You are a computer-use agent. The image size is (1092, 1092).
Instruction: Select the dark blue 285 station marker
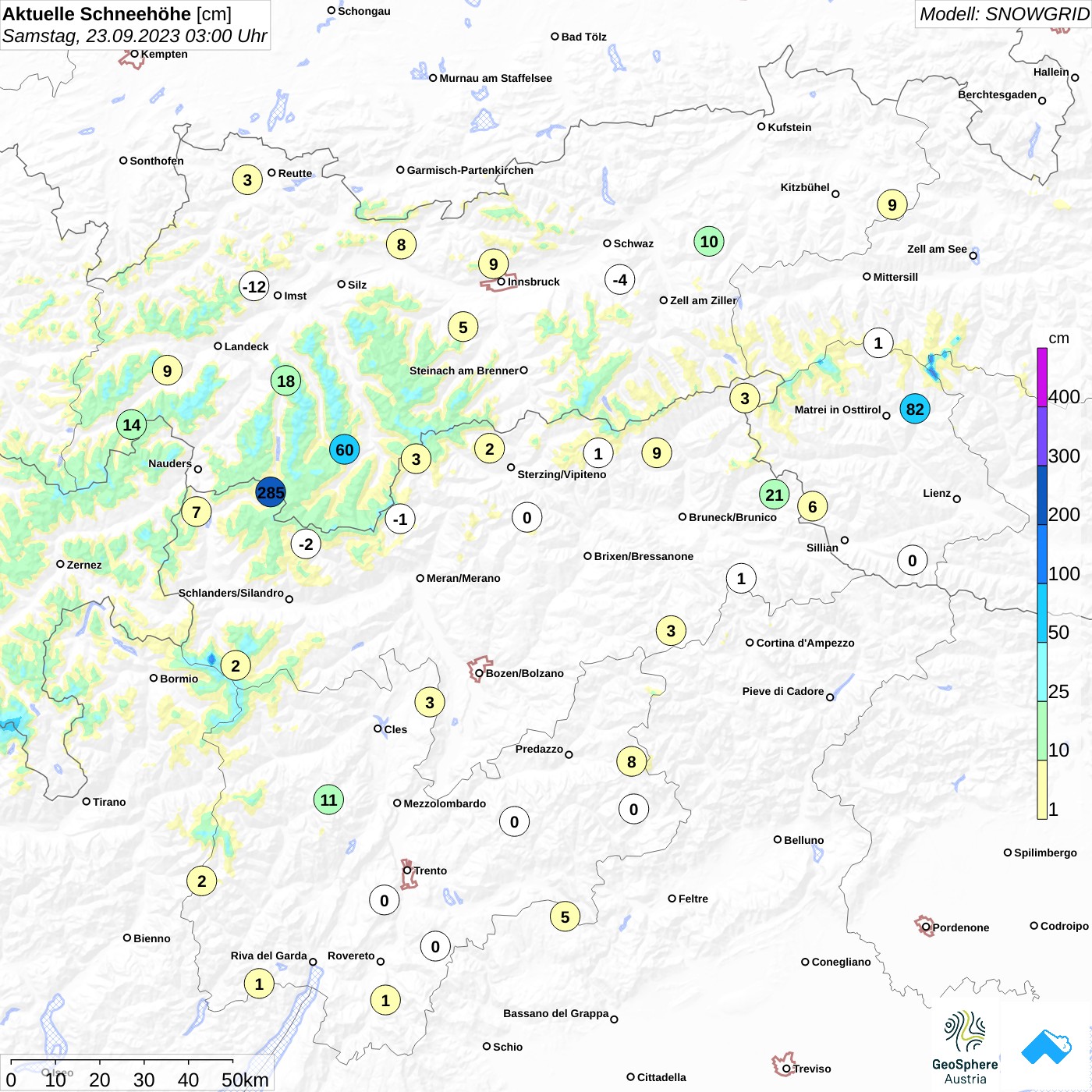point(271,493)
